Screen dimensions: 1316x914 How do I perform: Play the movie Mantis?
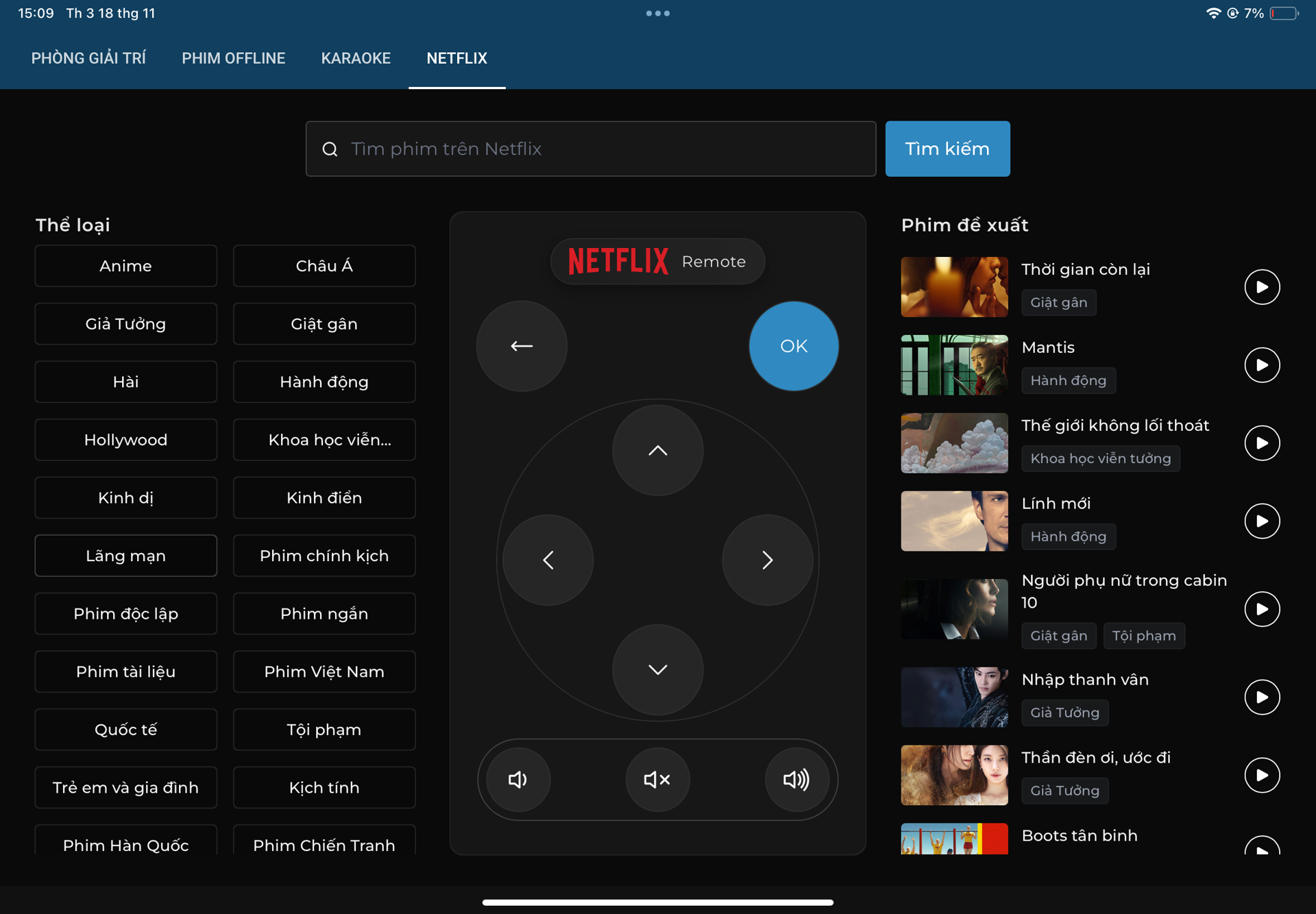[x=1262, y=365]
